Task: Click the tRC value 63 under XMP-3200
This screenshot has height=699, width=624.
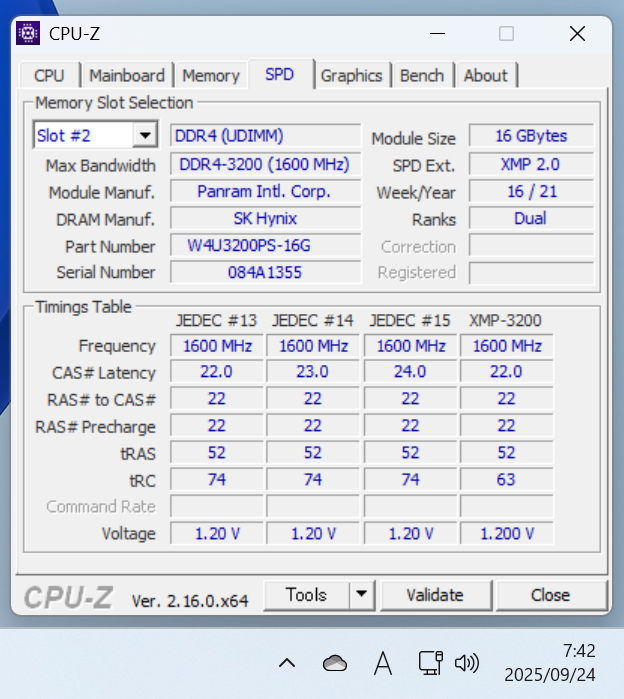Action: point(506,480)
